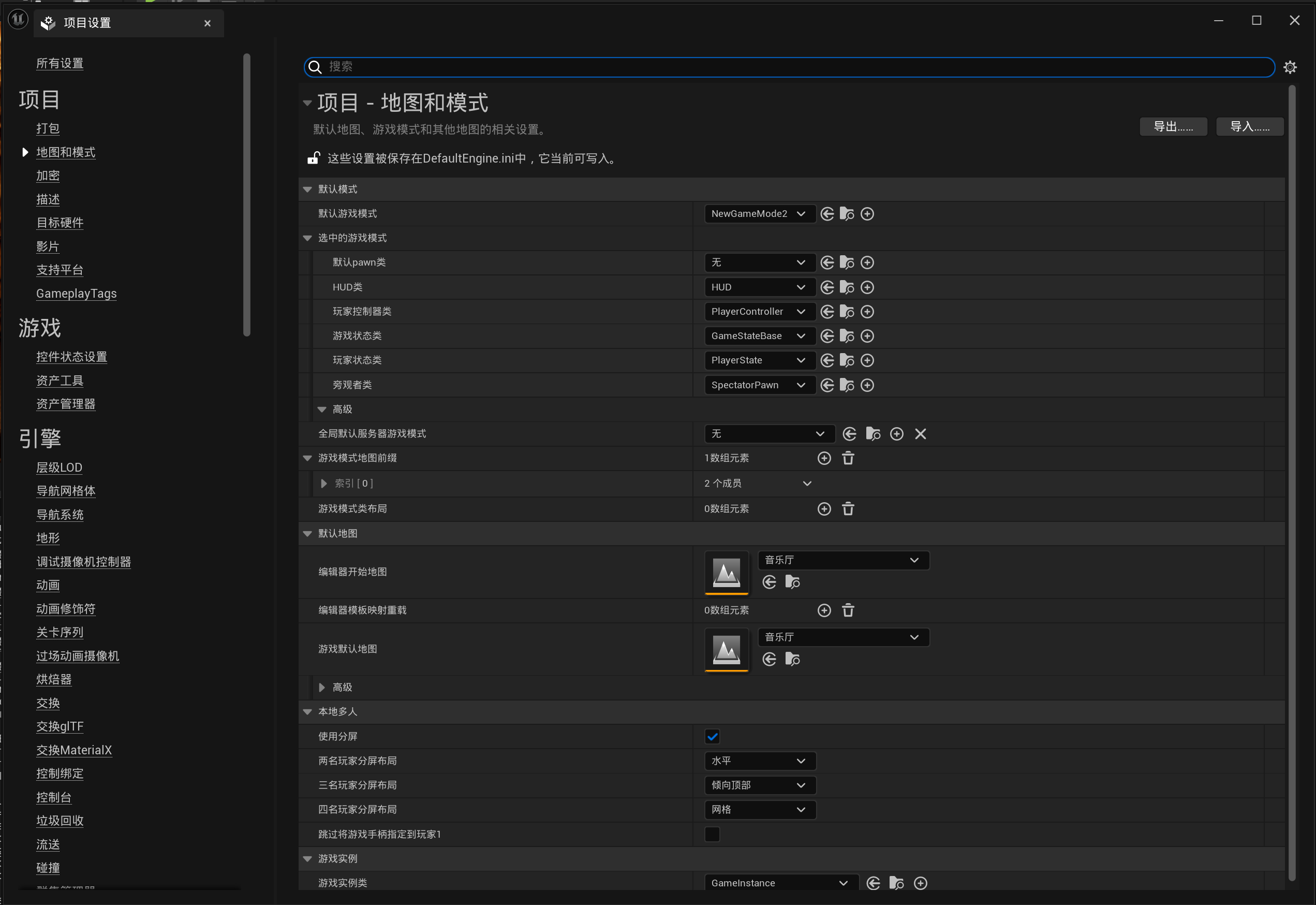Browse to 玩家状态类 asset in content browser
Image resolution: width=1316 pixels, height=905 pixels.
click(x=847, y=361)
